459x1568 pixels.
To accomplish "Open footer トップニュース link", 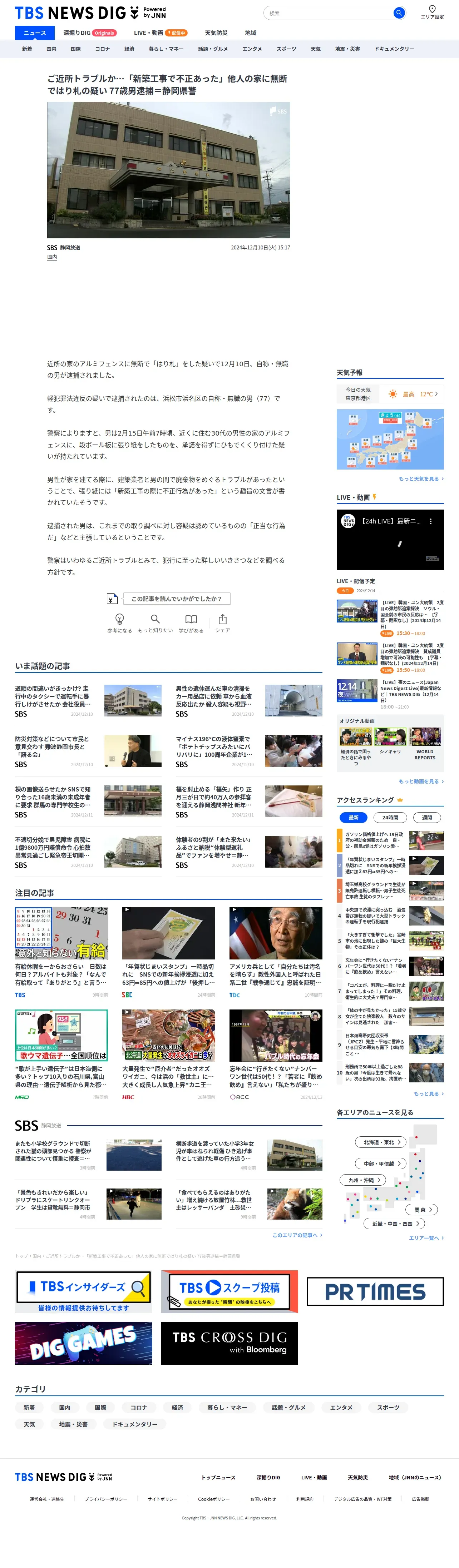I will click(x=218, y=1477).
